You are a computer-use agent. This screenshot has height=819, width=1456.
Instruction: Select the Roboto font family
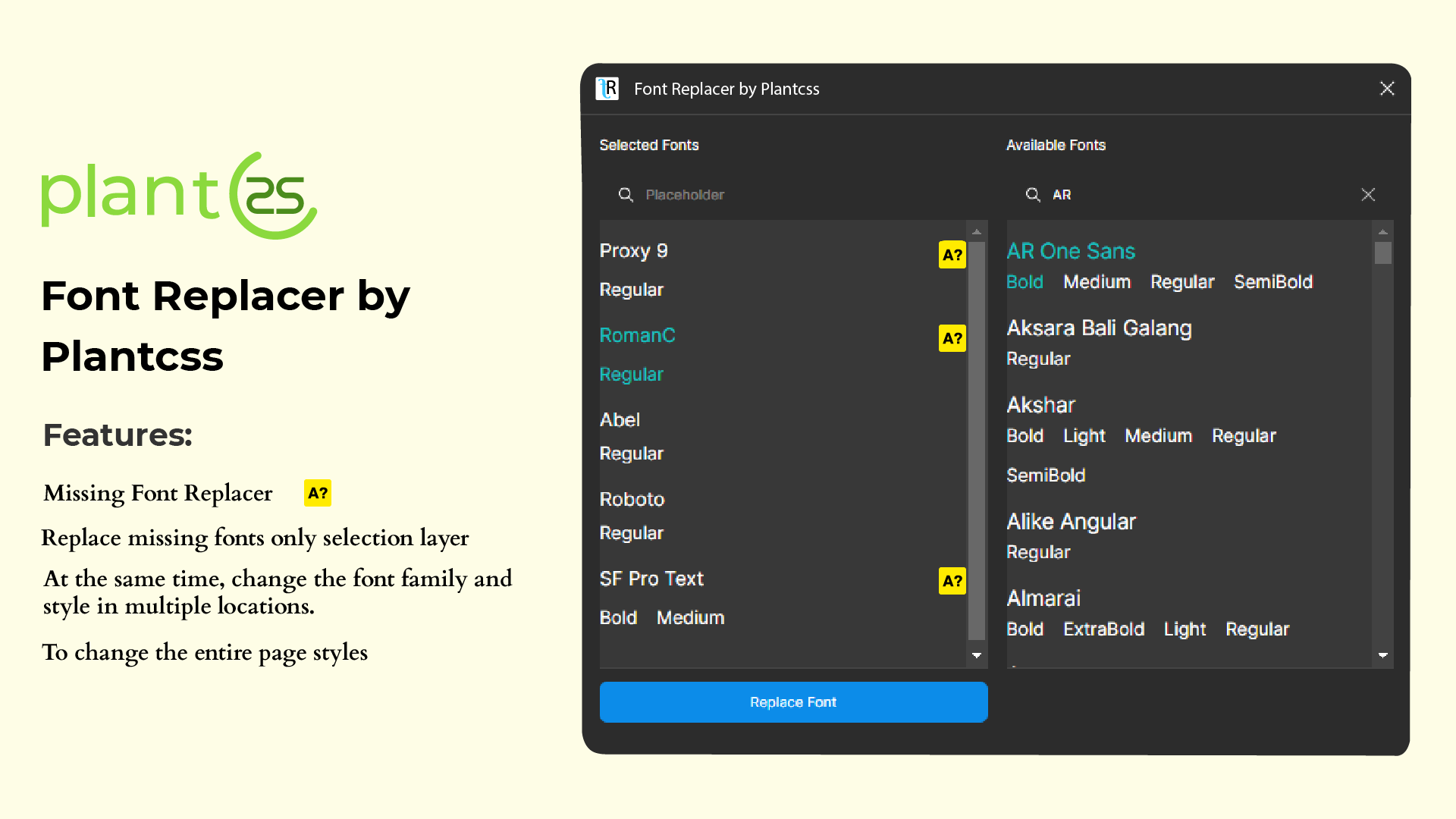coord(632,499)
